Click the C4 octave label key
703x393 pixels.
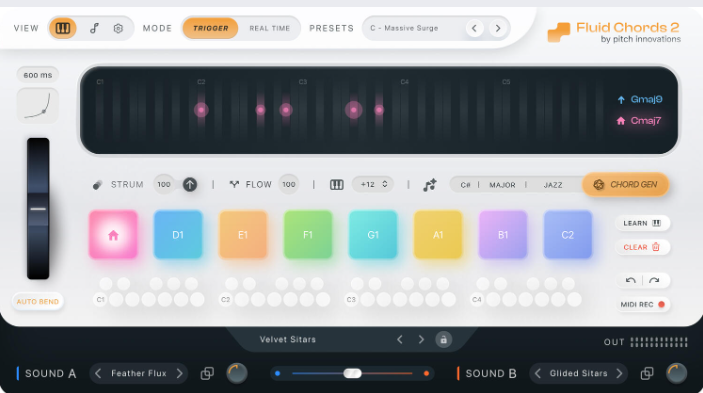point(477,299)
